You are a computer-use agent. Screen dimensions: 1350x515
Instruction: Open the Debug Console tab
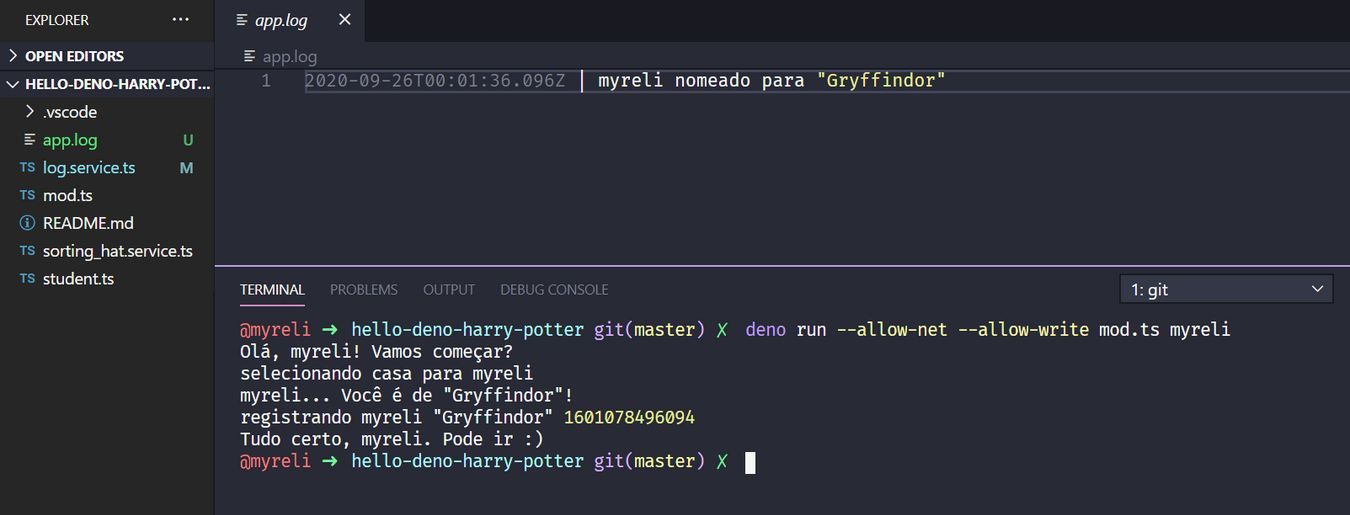click(554, 290)
